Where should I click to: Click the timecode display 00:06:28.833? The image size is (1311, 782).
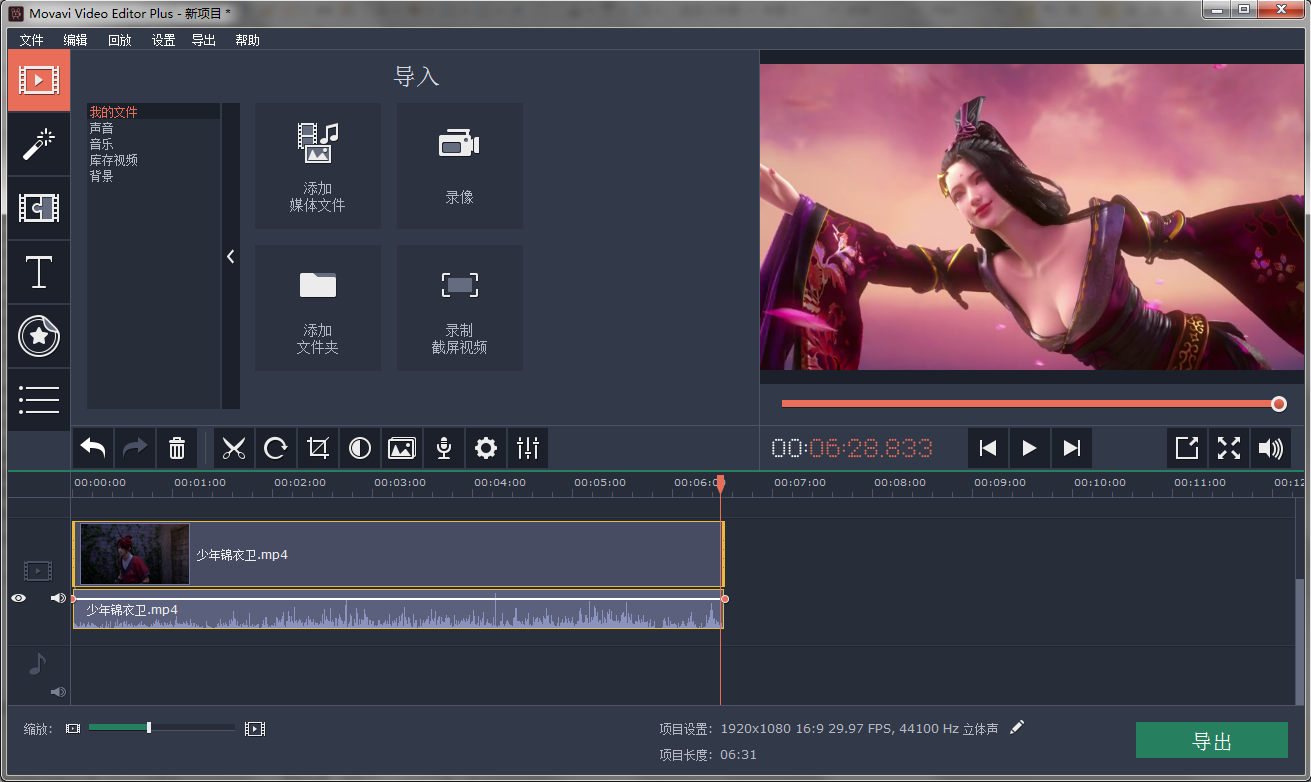[x=852, y=448]
